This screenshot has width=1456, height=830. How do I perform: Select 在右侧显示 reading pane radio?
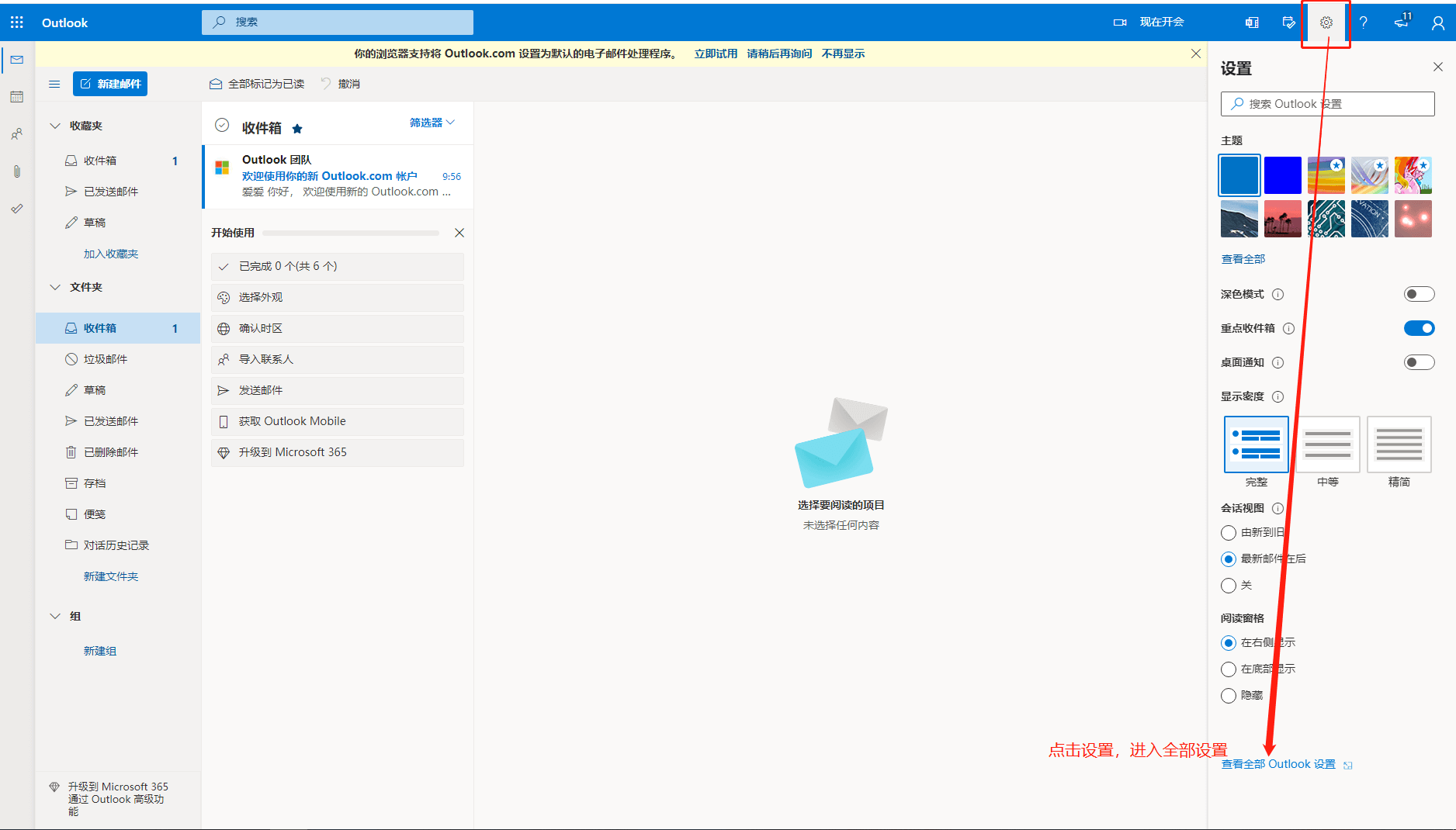click(1229, 643)
